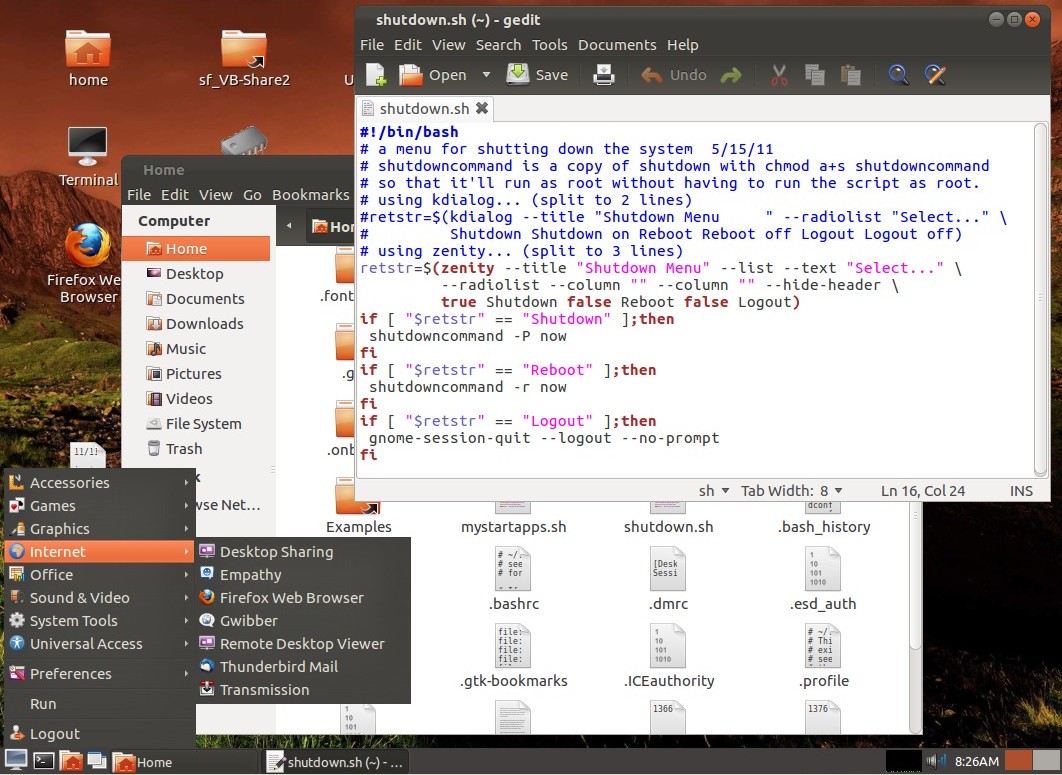Undo the last edit in gedit
Viewport: 1062px width, 775px height.
click(674, 75)
